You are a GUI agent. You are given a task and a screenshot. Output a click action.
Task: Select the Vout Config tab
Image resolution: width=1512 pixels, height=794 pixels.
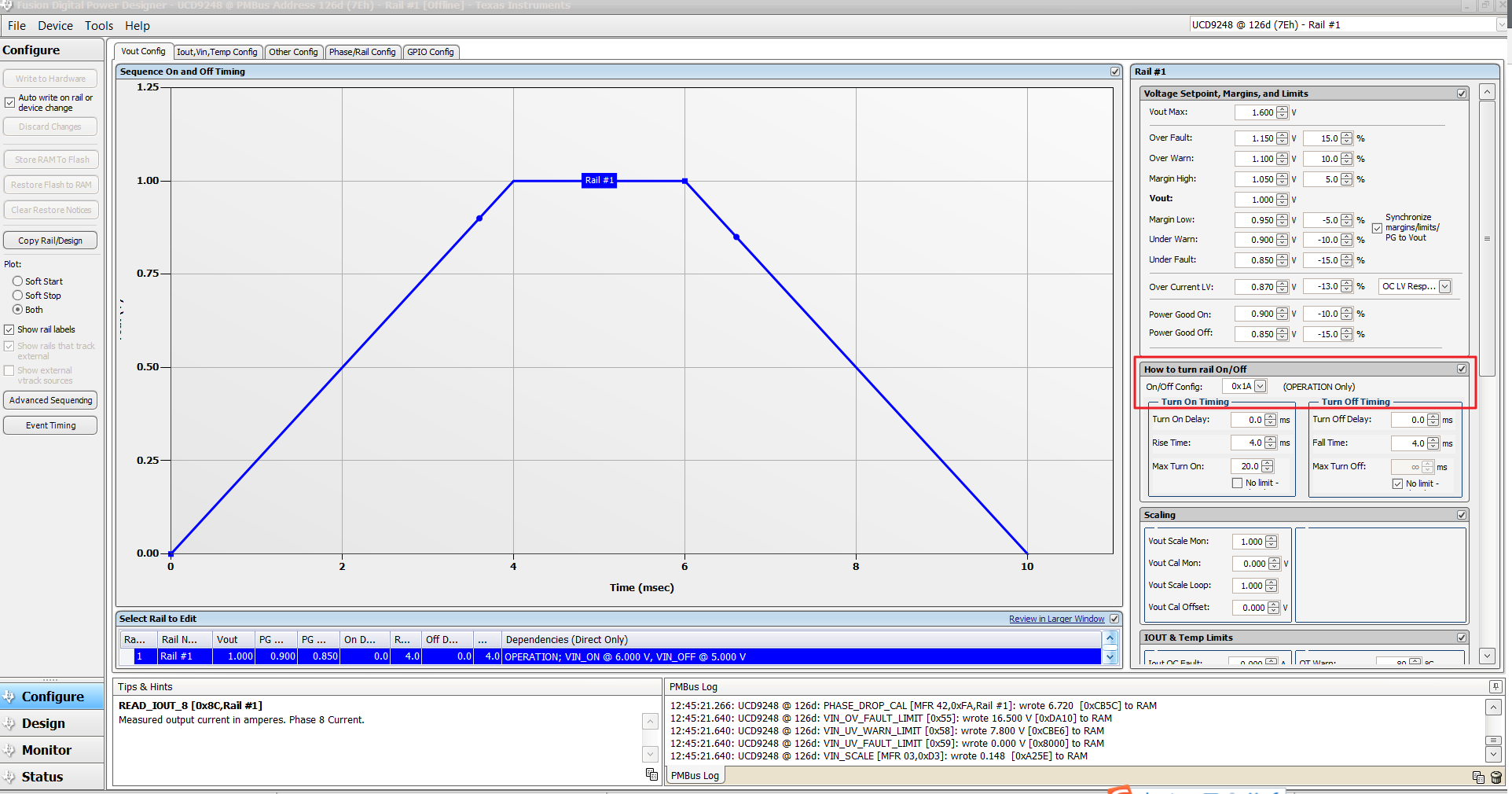(143, 51)
